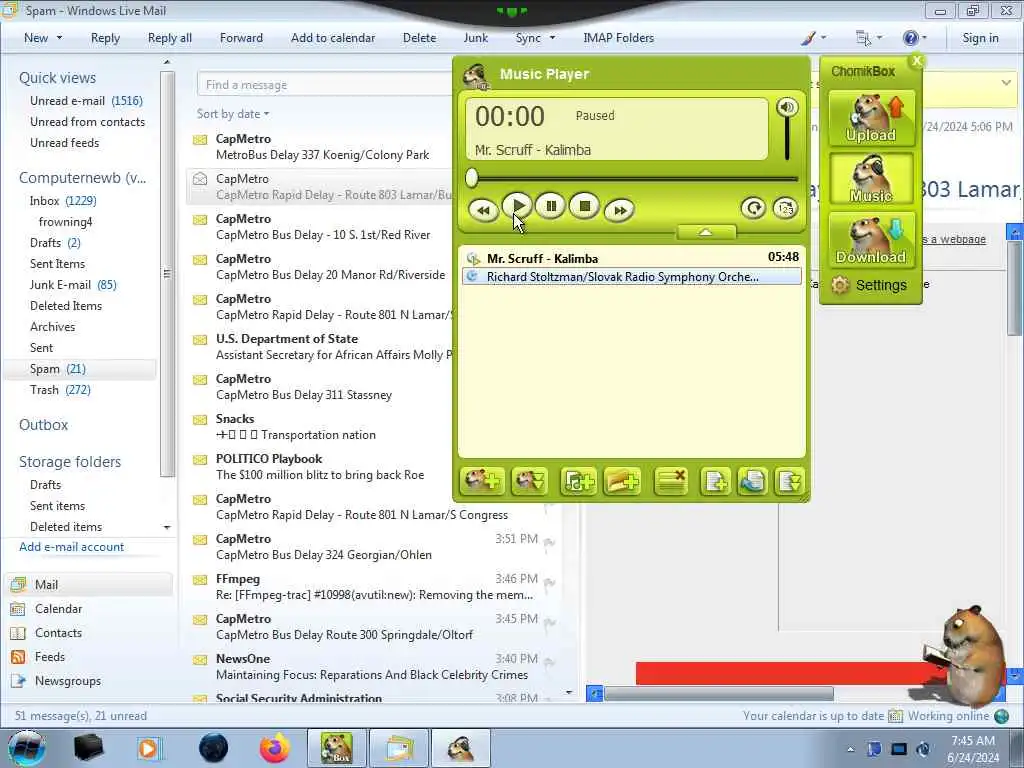Open playlist with blue arrow document icon

click(752, 482)
